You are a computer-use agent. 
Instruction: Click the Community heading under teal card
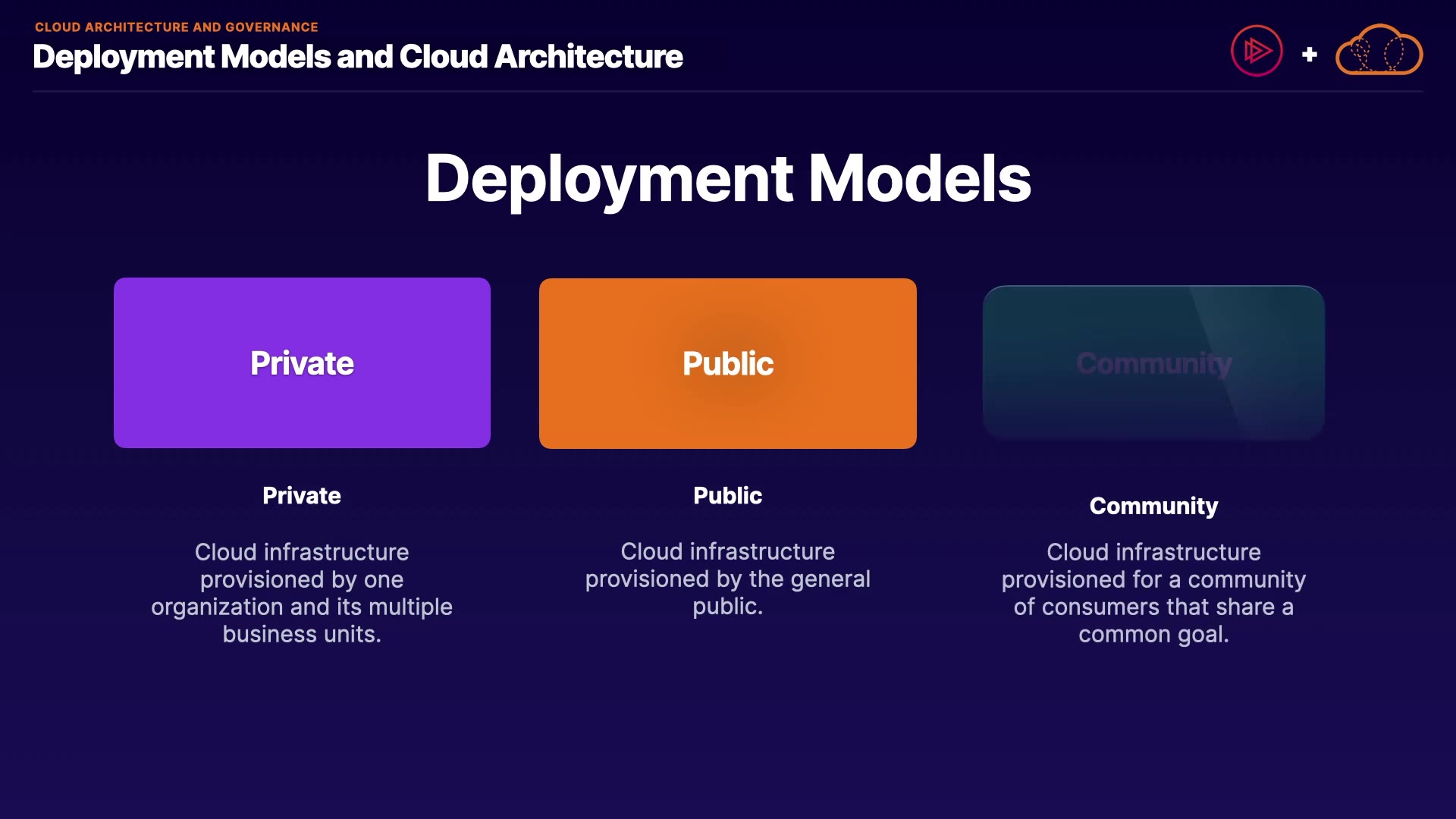point(1153,506)
